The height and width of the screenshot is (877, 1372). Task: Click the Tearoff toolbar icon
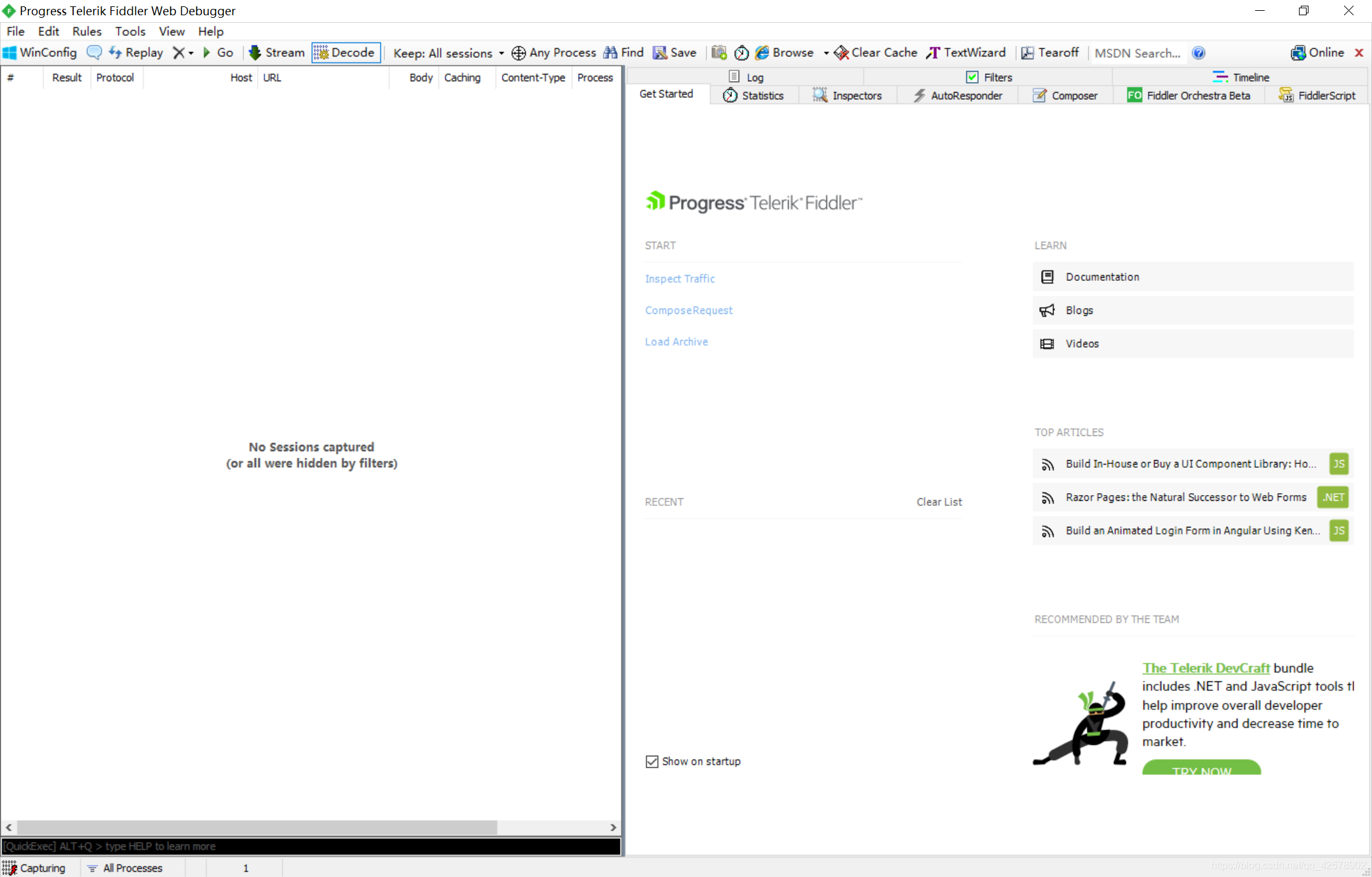(x=1027, y=53)
